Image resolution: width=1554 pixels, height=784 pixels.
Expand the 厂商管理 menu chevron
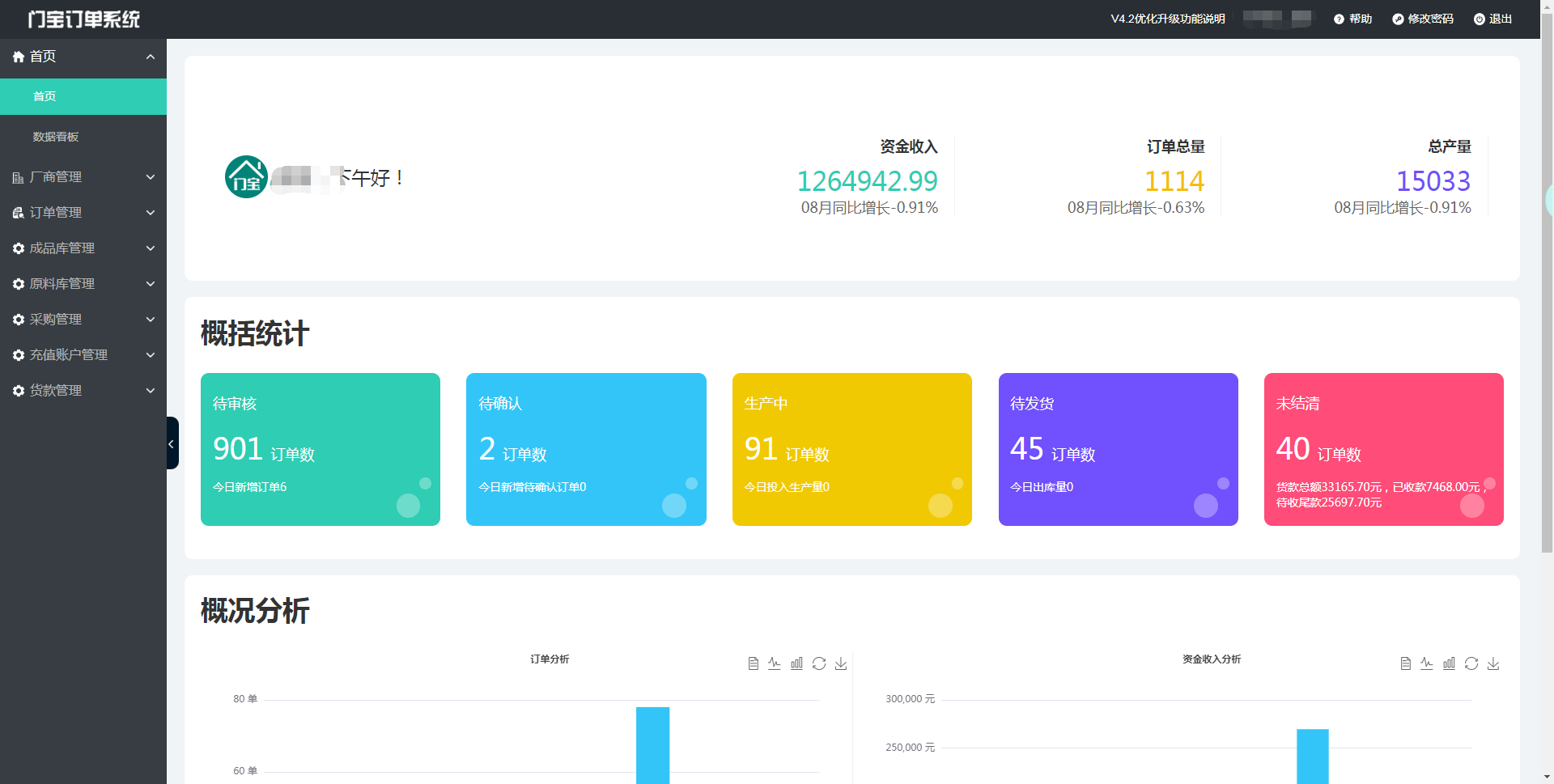point(151,177)
